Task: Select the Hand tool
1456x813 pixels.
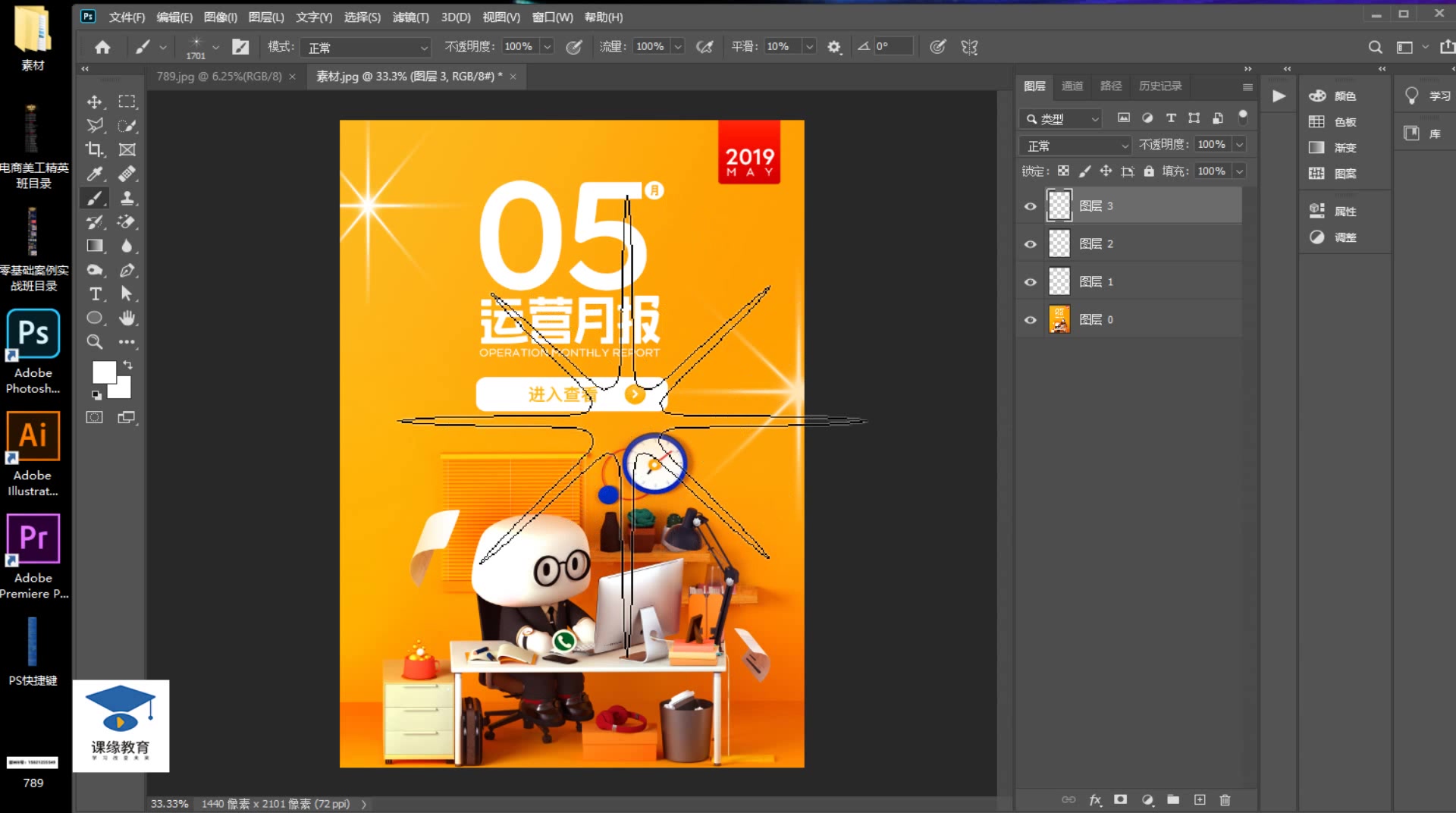Action: tap(127, 318)
